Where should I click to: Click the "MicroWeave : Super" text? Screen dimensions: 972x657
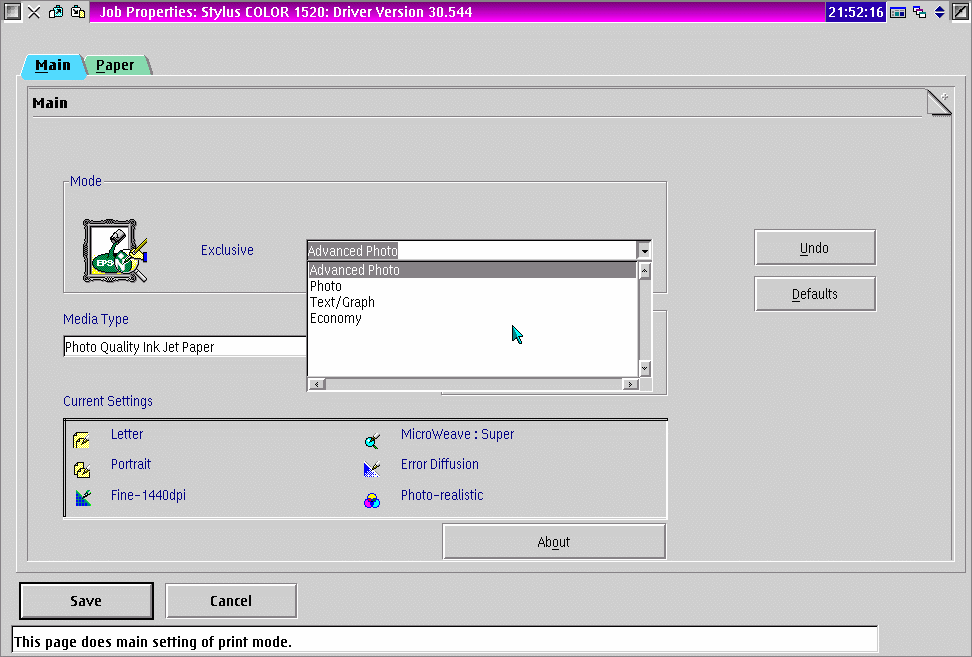point(457,434)
